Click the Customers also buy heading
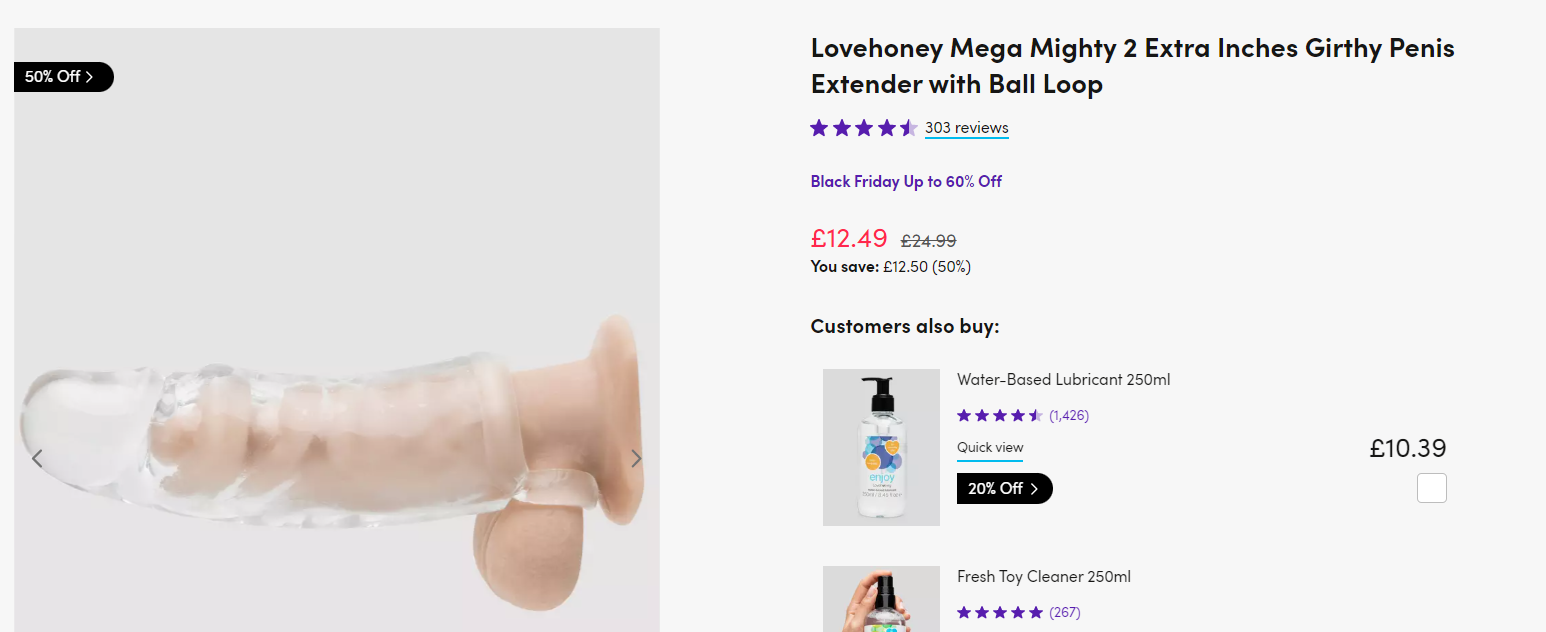 click(x=904, y=326)
